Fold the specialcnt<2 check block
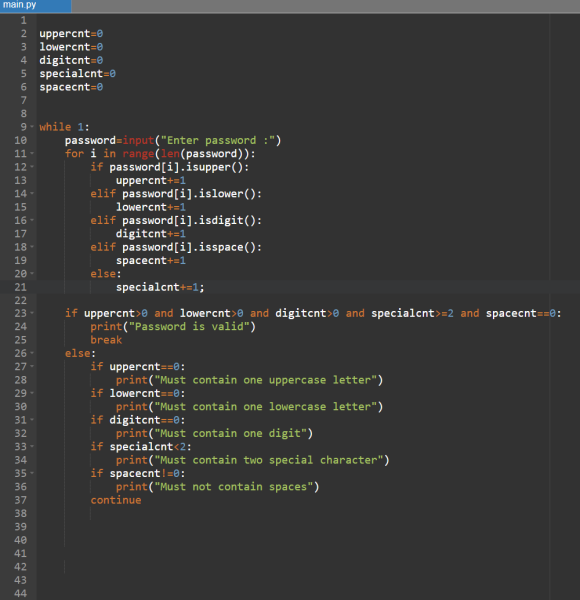The width and height of the screenshot is (580, 600). tap(32, 447)
